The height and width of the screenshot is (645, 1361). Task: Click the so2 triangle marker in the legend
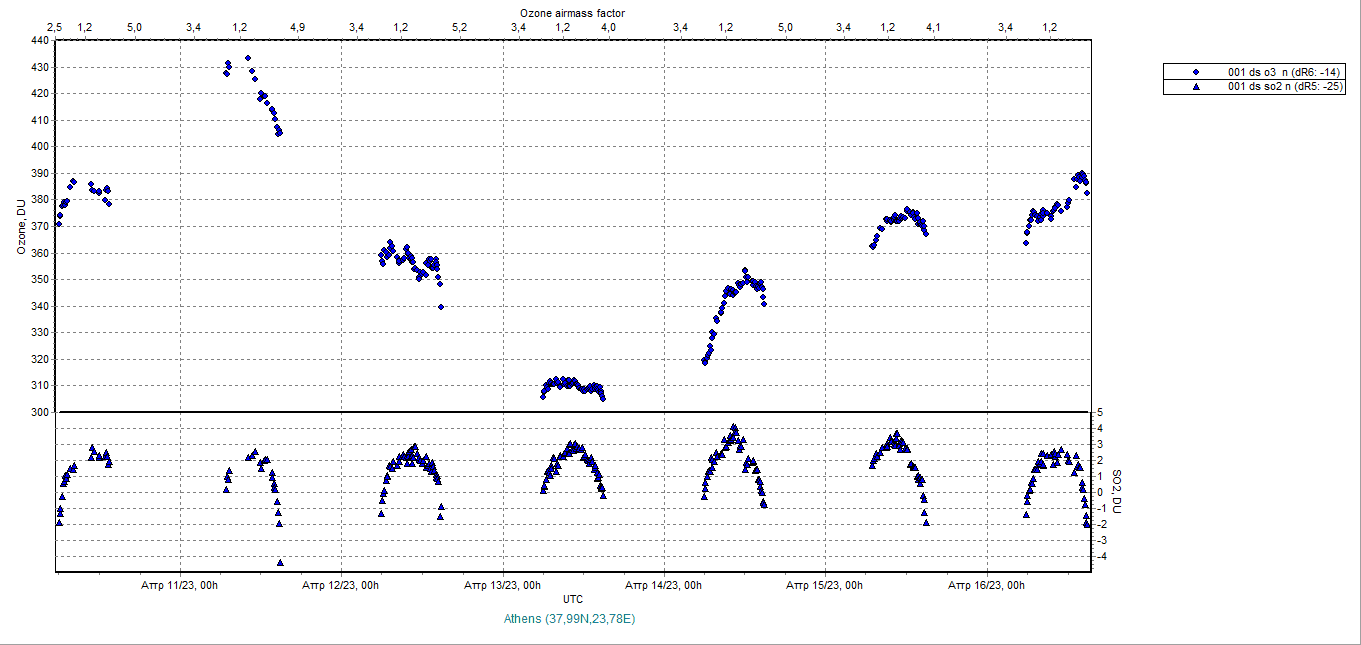pos(1196,87)
